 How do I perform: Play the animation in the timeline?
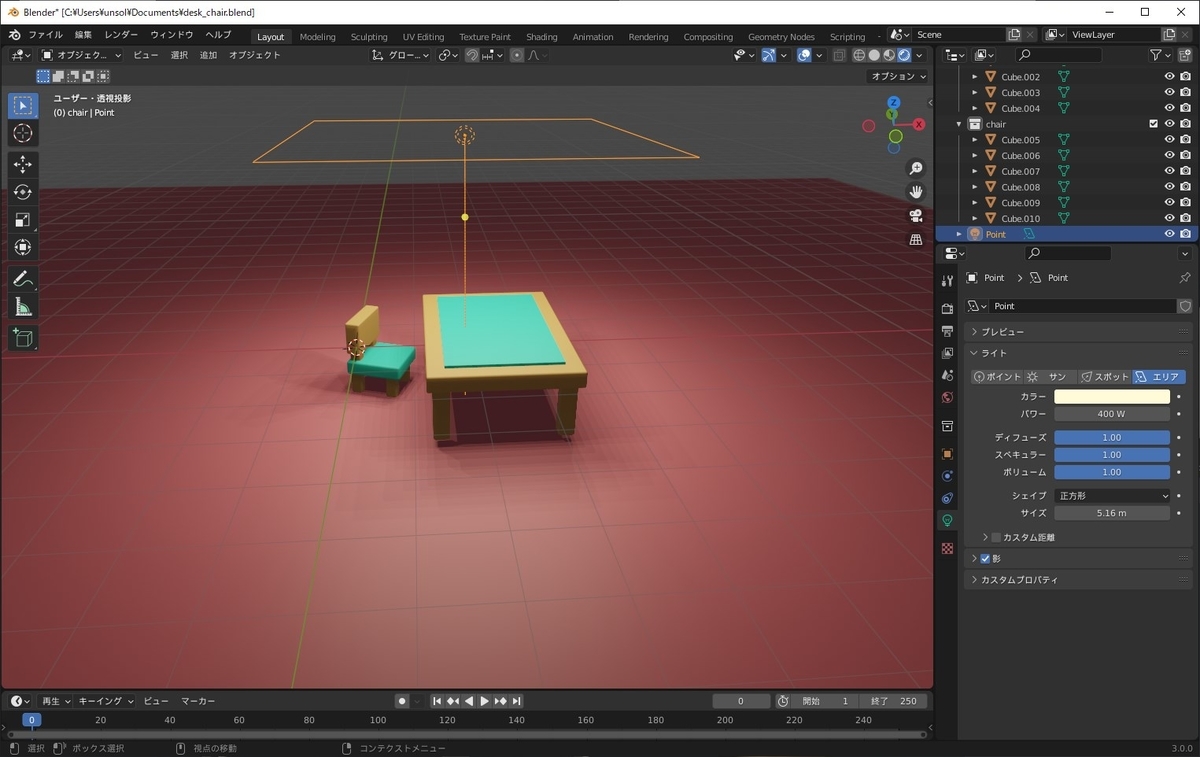(x=485, y=701)
